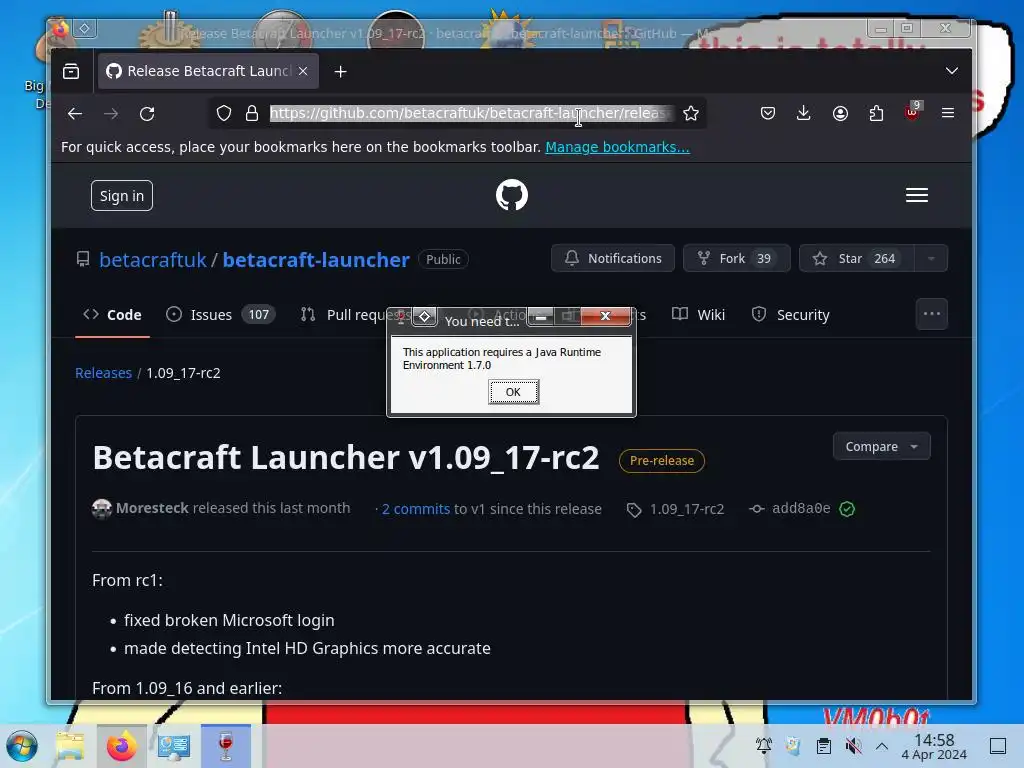Open the 2 commits link
This screenshot has height=768, width=1024.
pyautogui.click(x=416, y=509)
